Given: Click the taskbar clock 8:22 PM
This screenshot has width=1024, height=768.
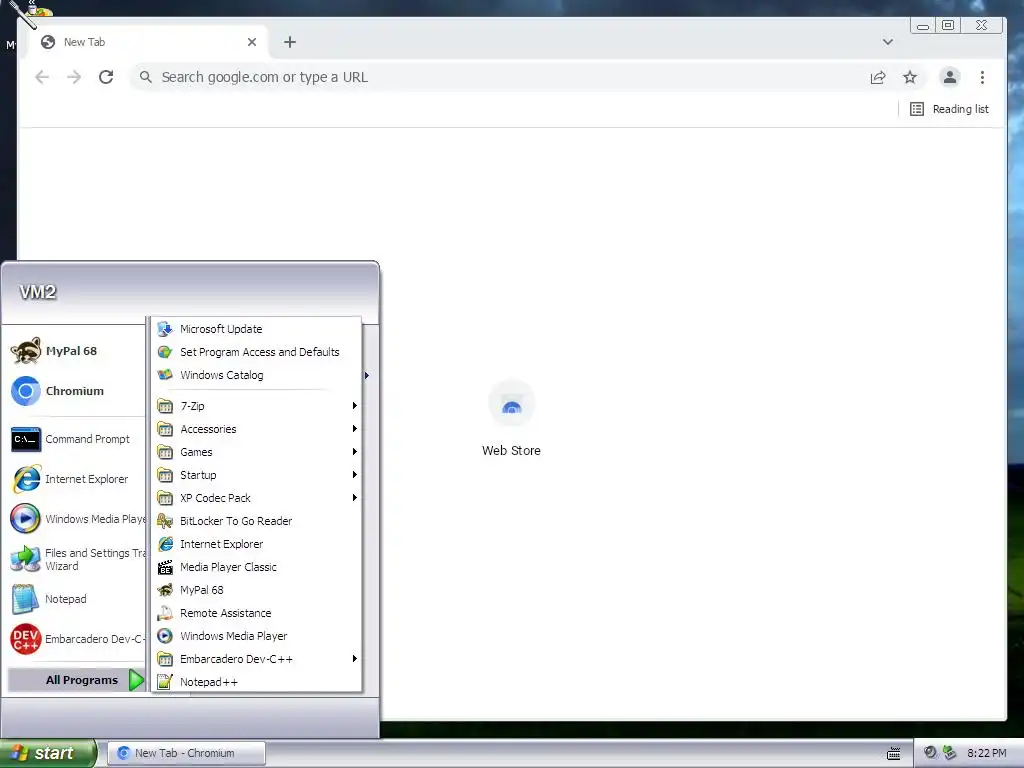Looking at the screenshot, I should 987,753.
